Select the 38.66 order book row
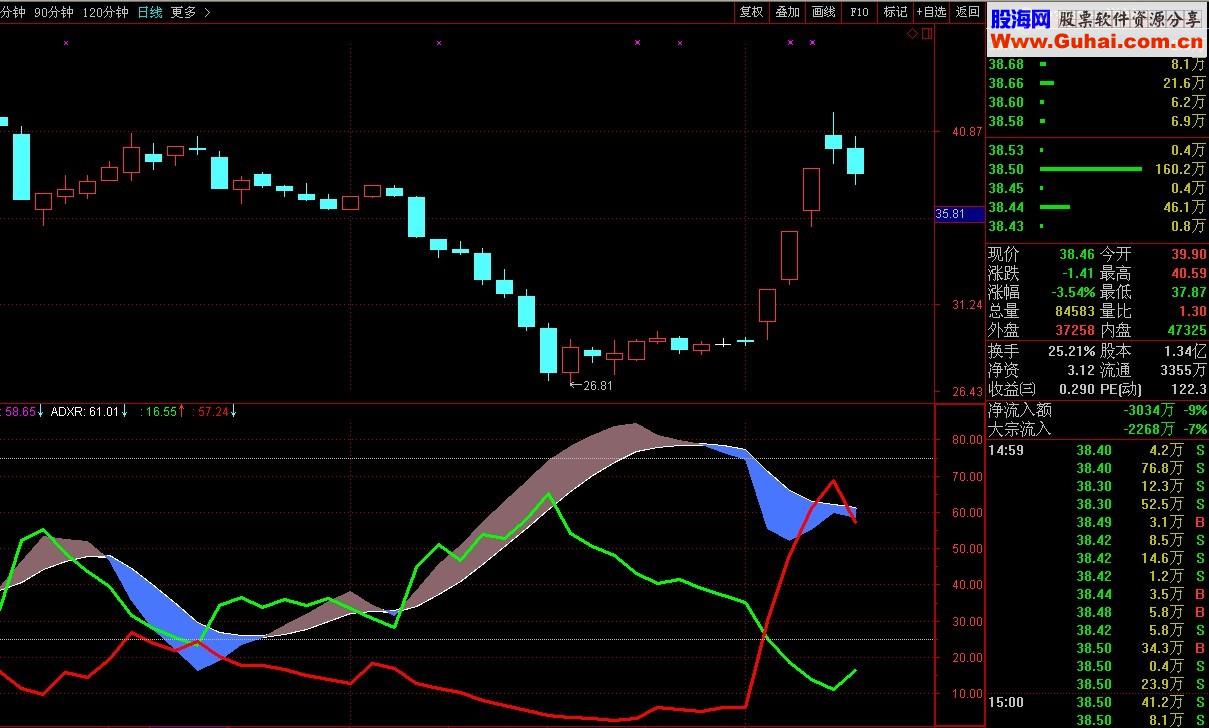This screenshot has height=728, width=1209. [x=1097, y=84]
